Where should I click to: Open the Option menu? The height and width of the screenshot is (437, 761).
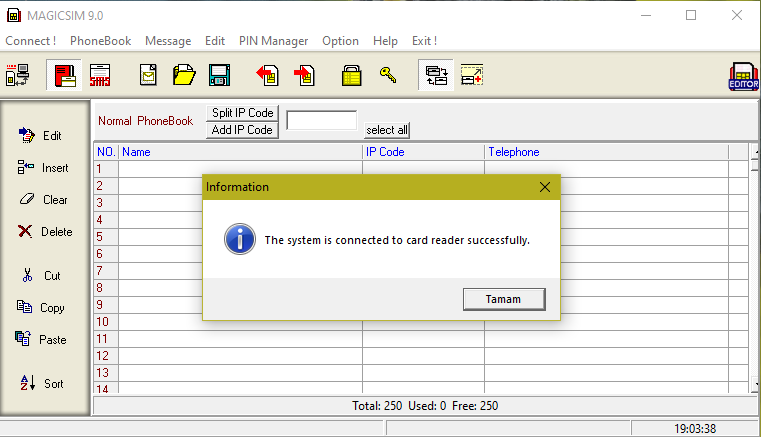coord(340,41)
